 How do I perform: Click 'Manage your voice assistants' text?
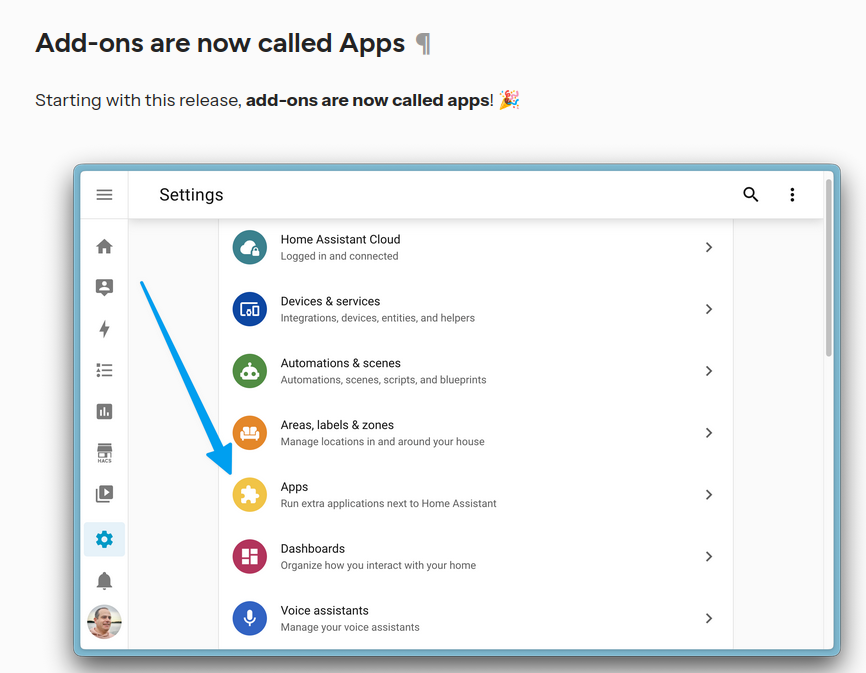[x=350, y=627]
